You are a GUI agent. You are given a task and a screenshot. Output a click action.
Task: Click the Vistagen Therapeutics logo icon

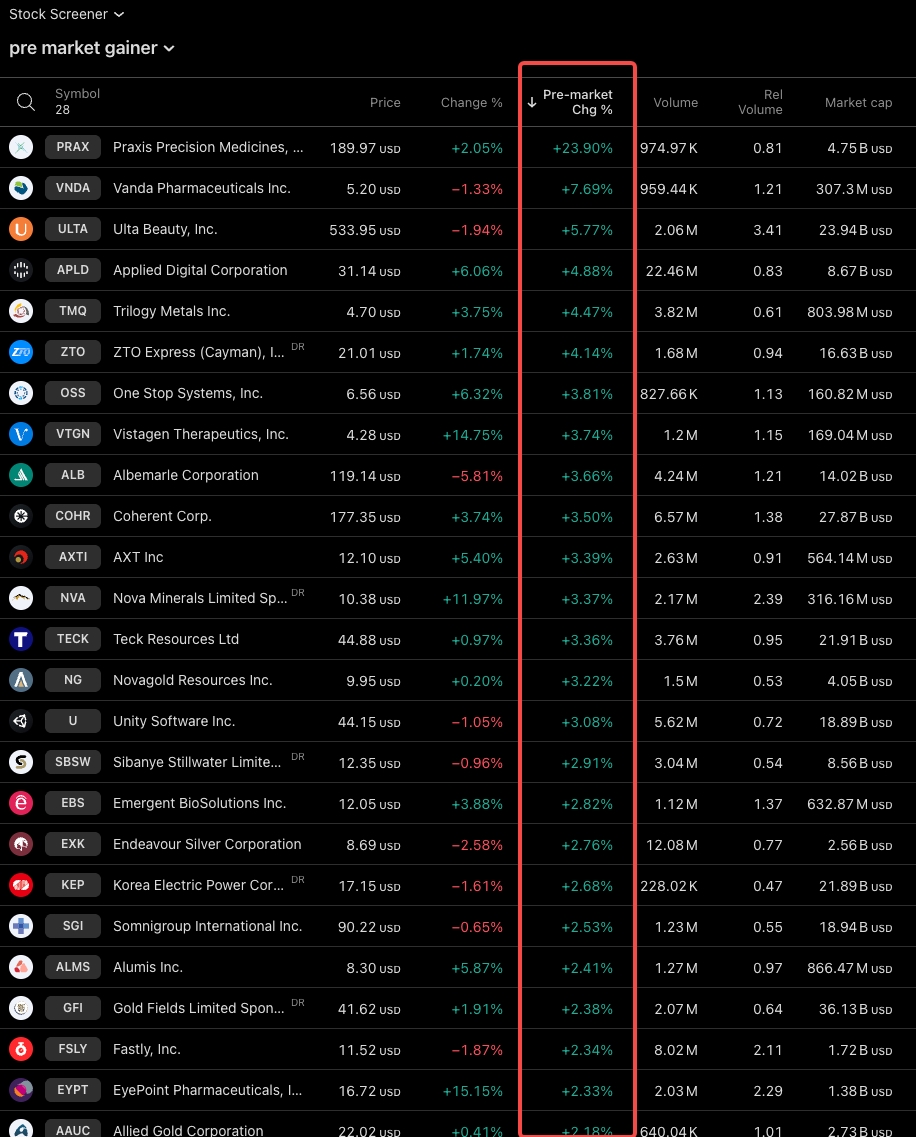tap(21, 434)
